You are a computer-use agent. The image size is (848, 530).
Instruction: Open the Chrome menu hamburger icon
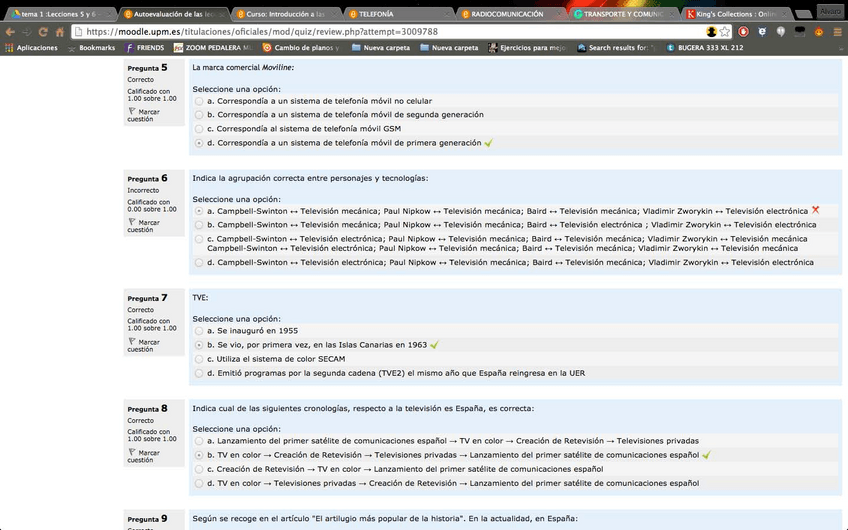(x=837, y=31)
